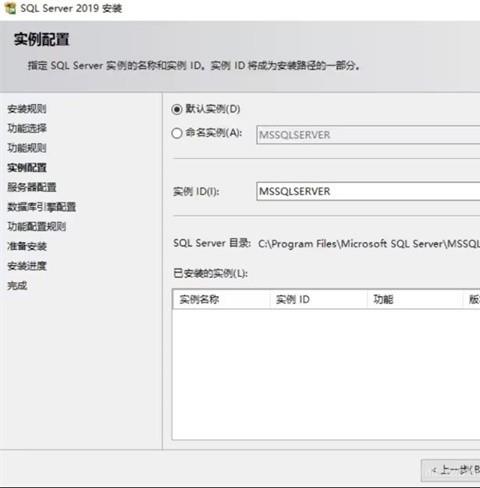Click the 功能 column header
This screenshot has width=480, height=488.
point(416,299)
